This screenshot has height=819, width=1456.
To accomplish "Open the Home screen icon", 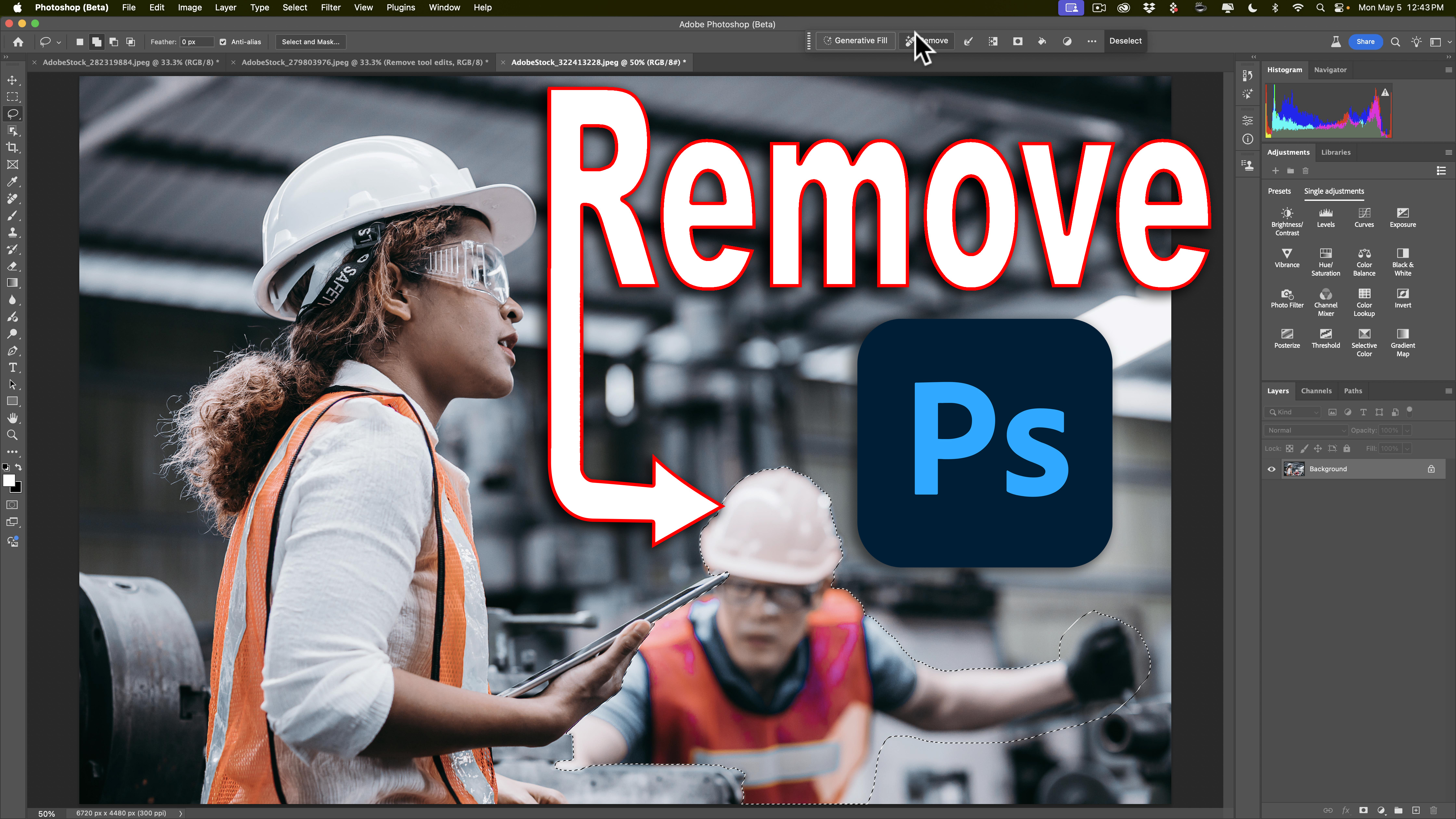I will pos(18,42).
